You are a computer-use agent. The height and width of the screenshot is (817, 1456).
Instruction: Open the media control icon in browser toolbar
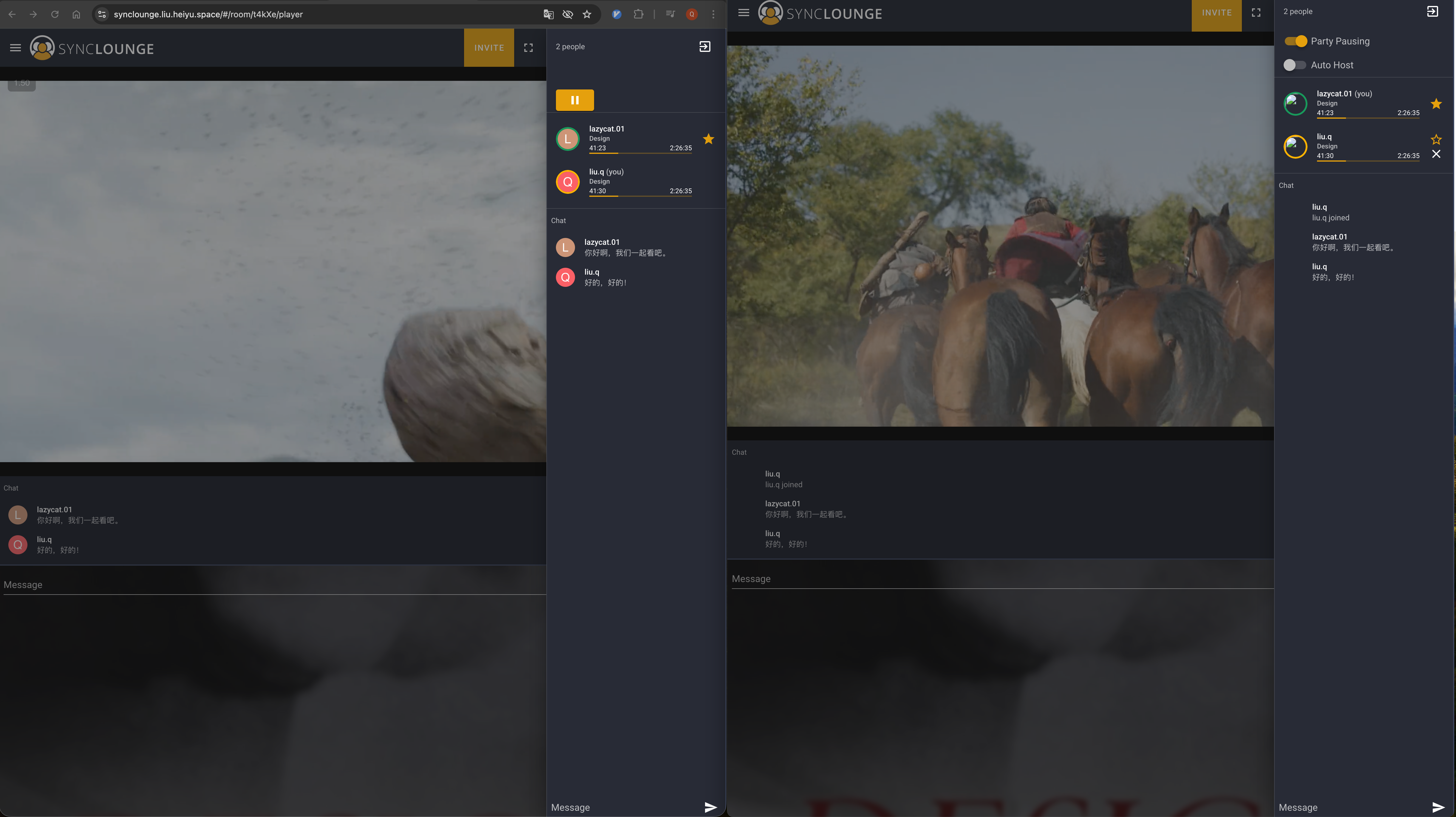(x=670, y=14)
